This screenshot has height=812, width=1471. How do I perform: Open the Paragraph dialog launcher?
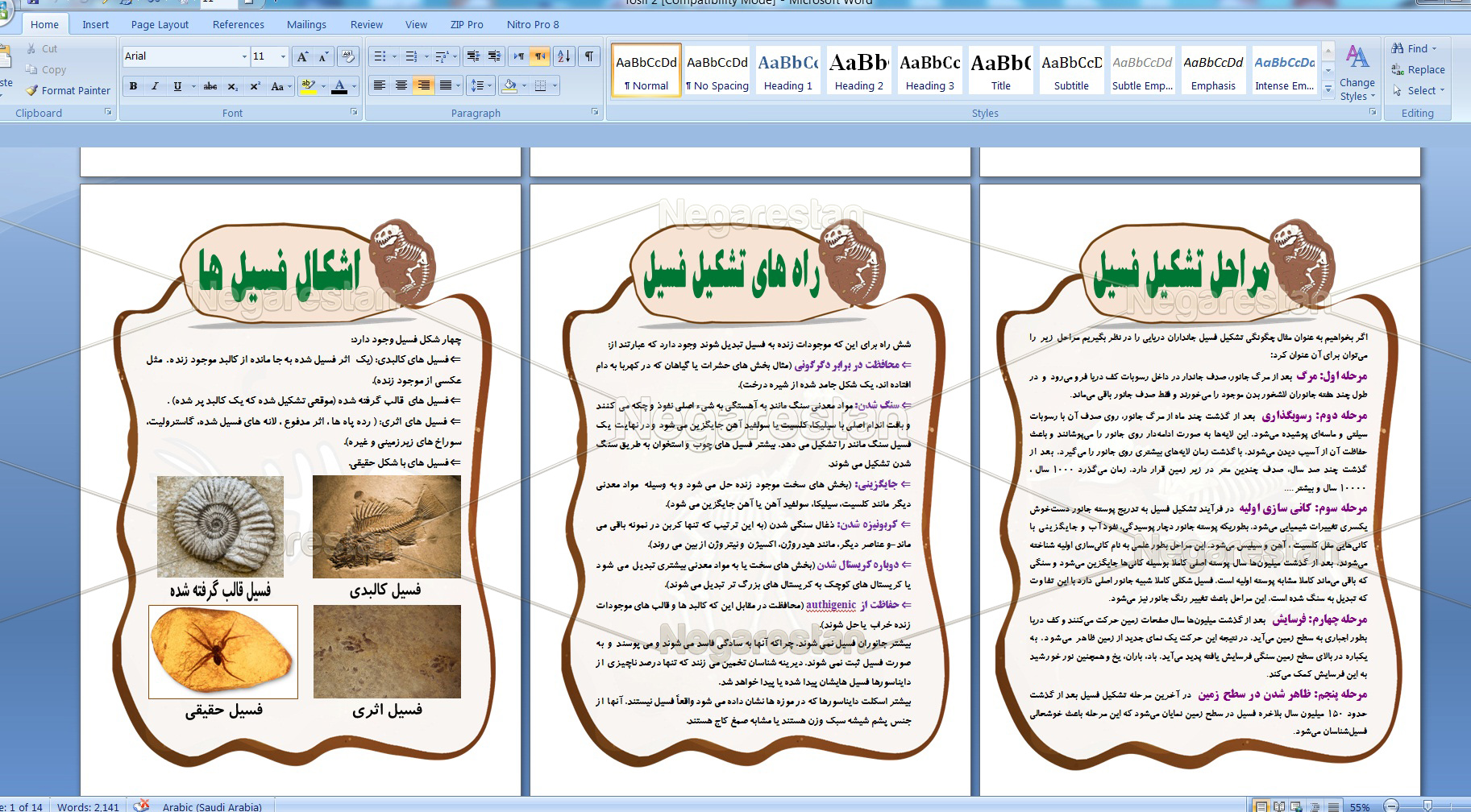(595, 113)
